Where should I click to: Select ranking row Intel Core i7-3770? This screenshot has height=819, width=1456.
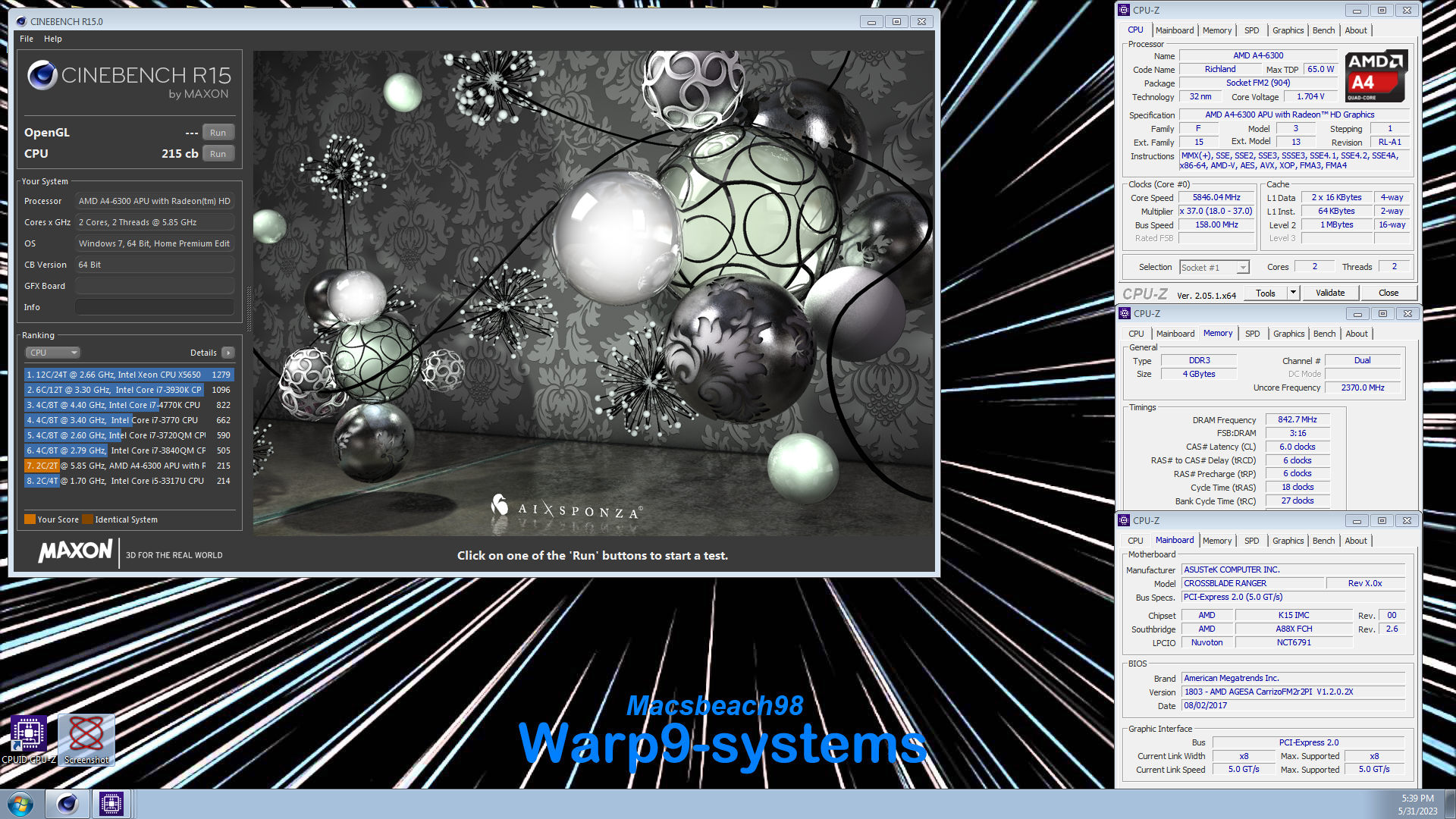[x=129, y=420]
